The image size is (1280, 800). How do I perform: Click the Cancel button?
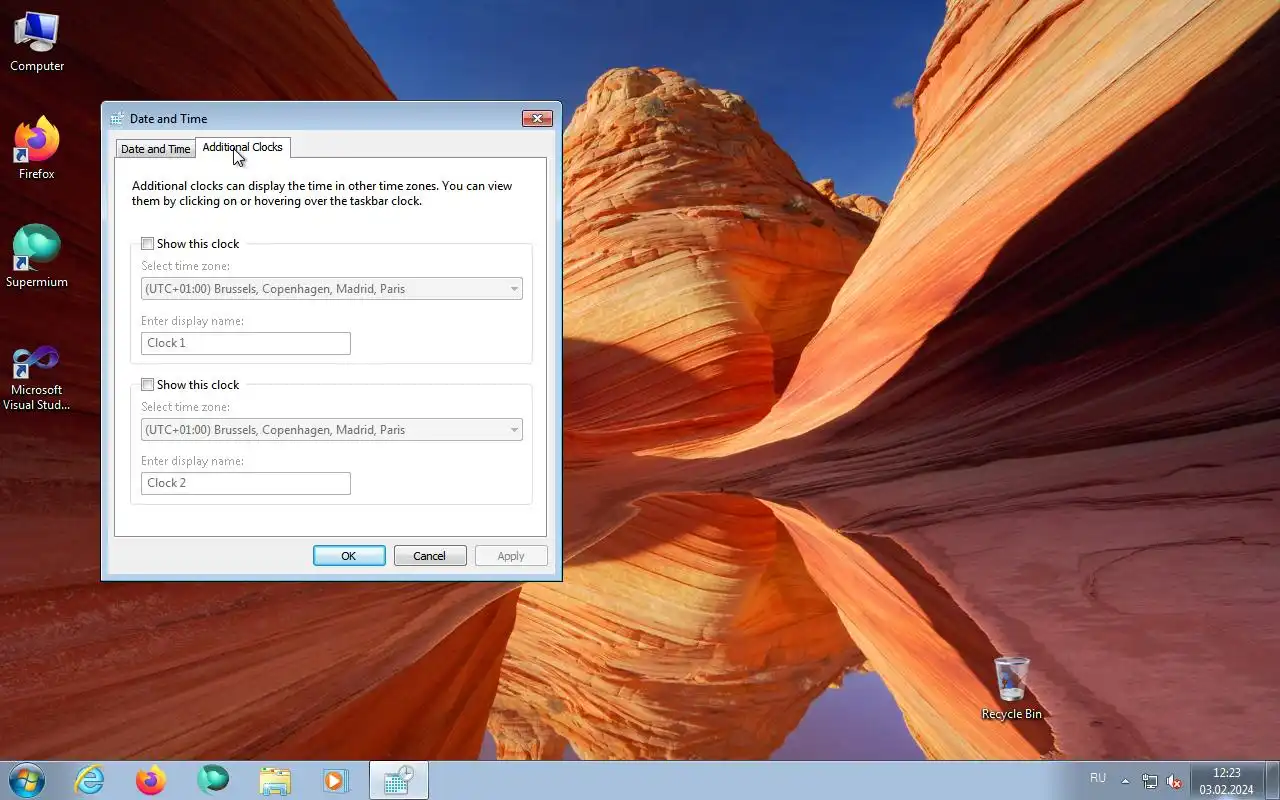[430, 556]
